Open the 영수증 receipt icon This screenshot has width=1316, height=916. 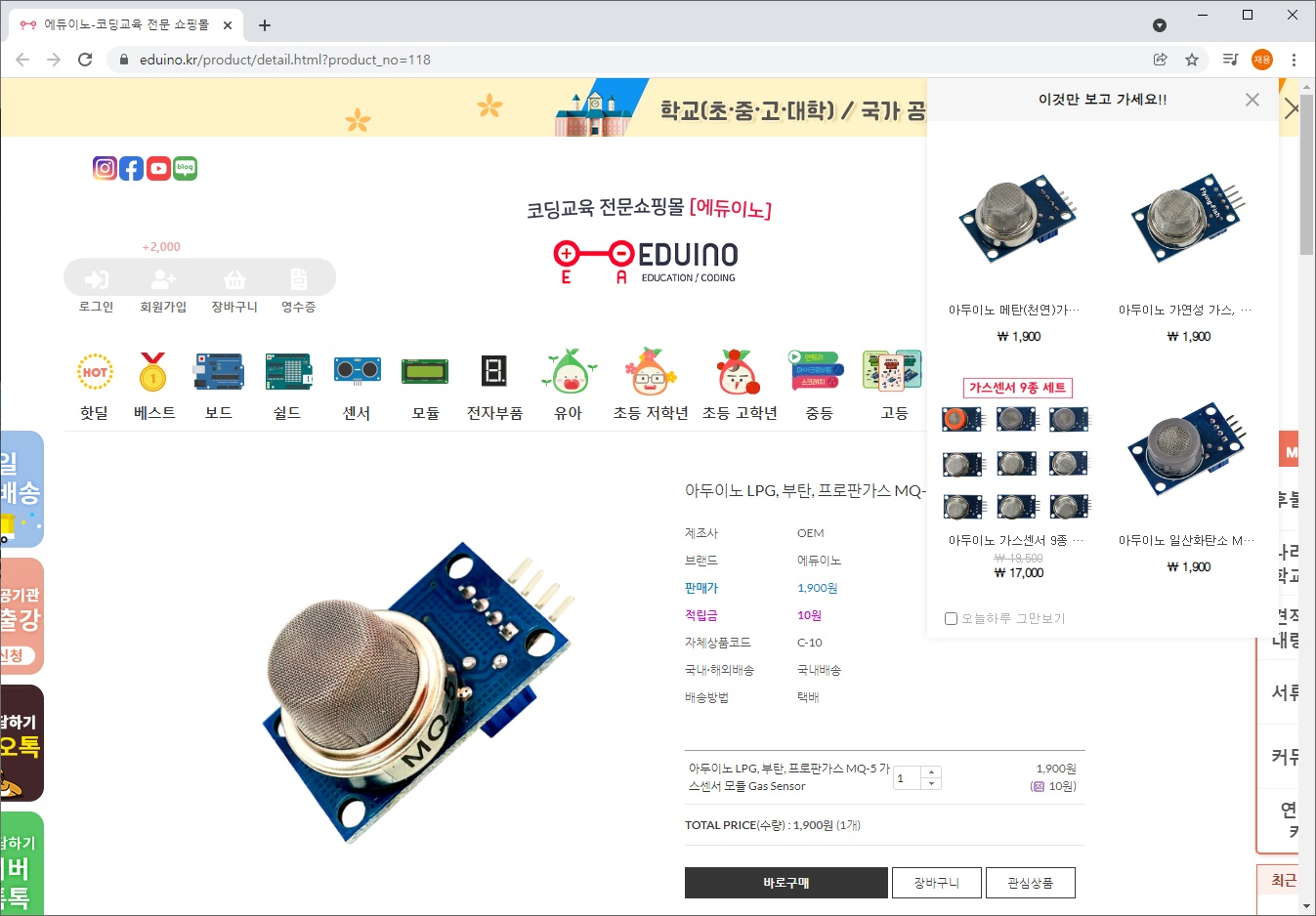pyautogui.click(x=299, y=279)
